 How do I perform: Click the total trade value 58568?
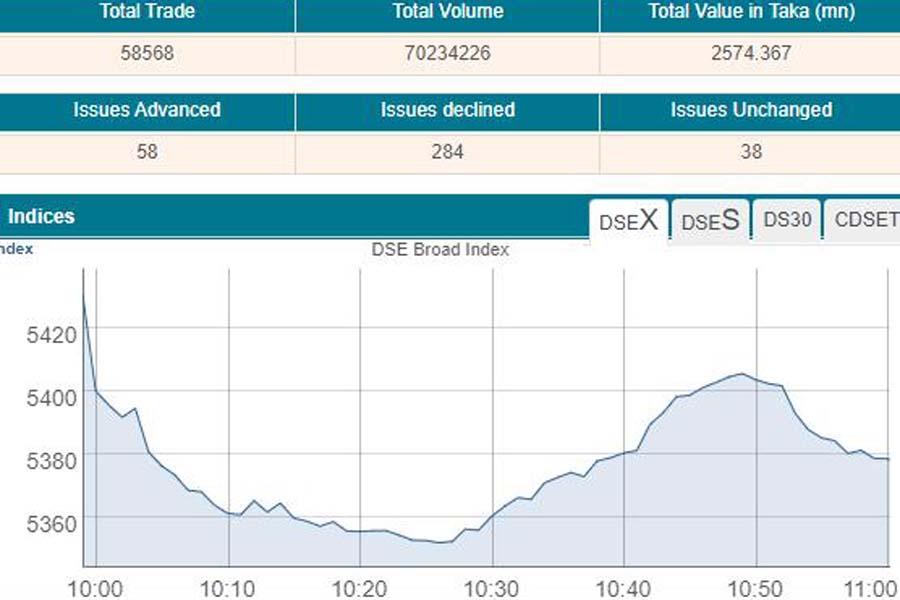pos(147,54)
